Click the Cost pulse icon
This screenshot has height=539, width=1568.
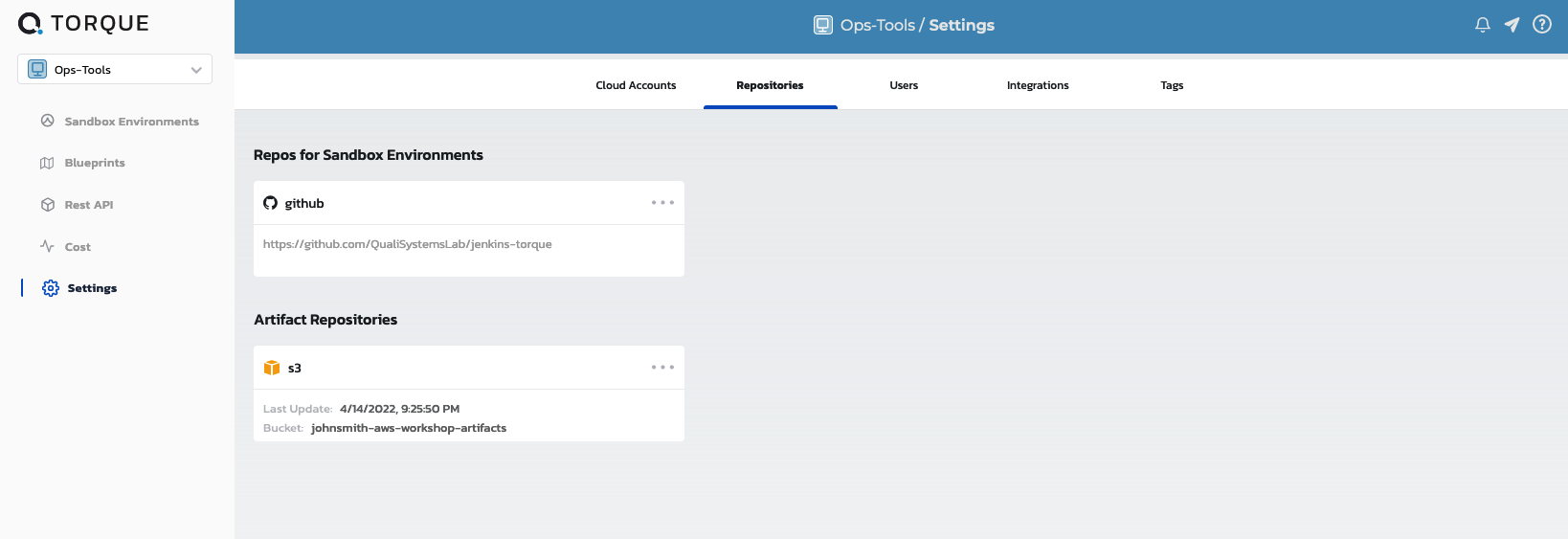pyautogui.click(x=47, y=246)
